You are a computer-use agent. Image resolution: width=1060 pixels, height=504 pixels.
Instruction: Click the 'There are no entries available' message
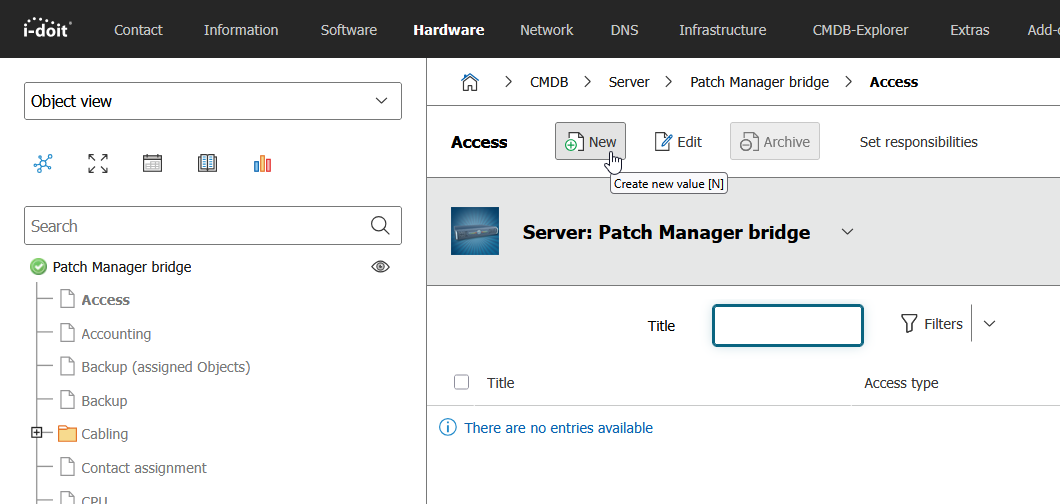[x=558, y=428]
